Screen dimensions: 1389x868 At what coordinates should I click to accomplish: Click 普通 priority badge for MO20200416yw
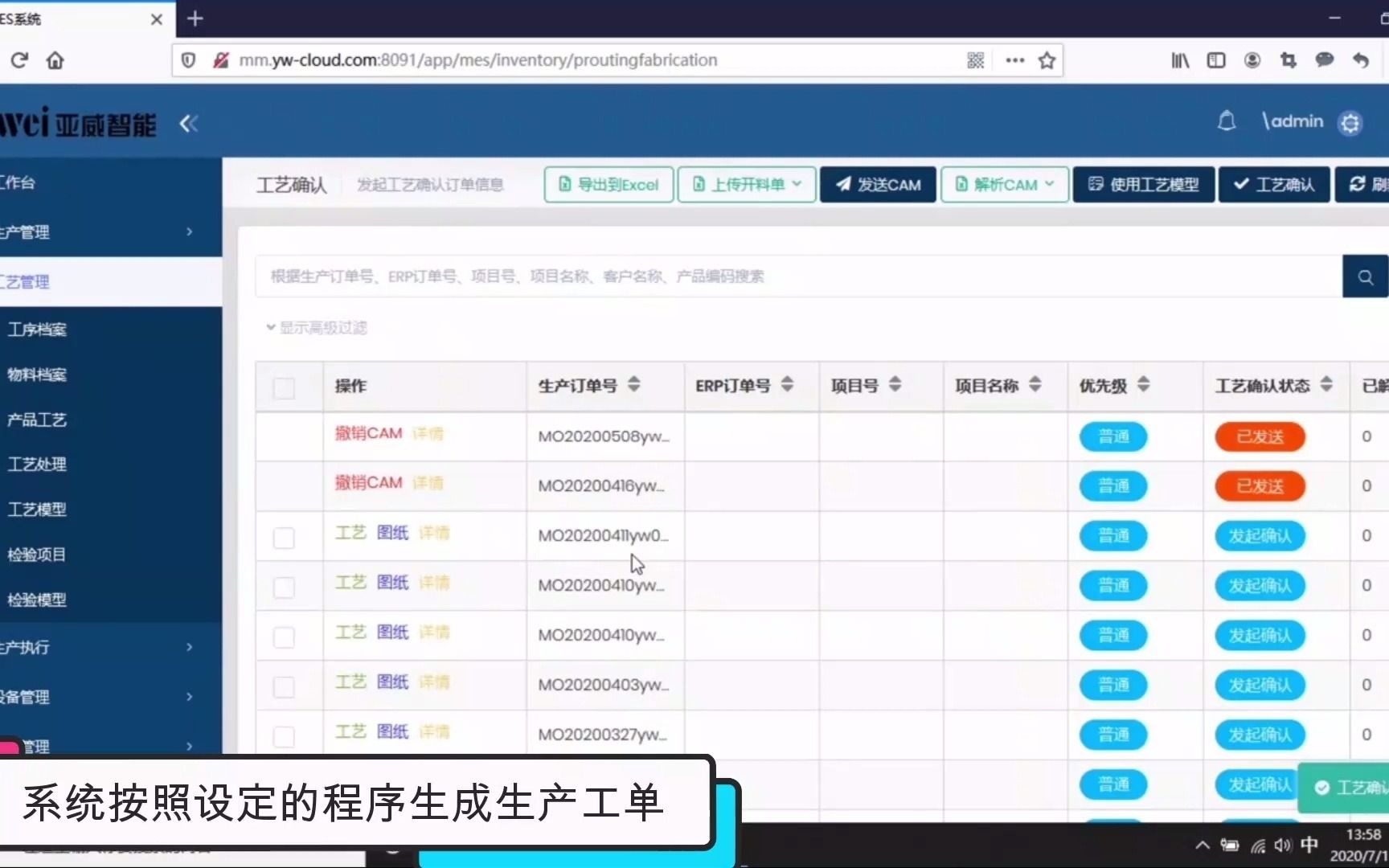(x=1113, y=486)
